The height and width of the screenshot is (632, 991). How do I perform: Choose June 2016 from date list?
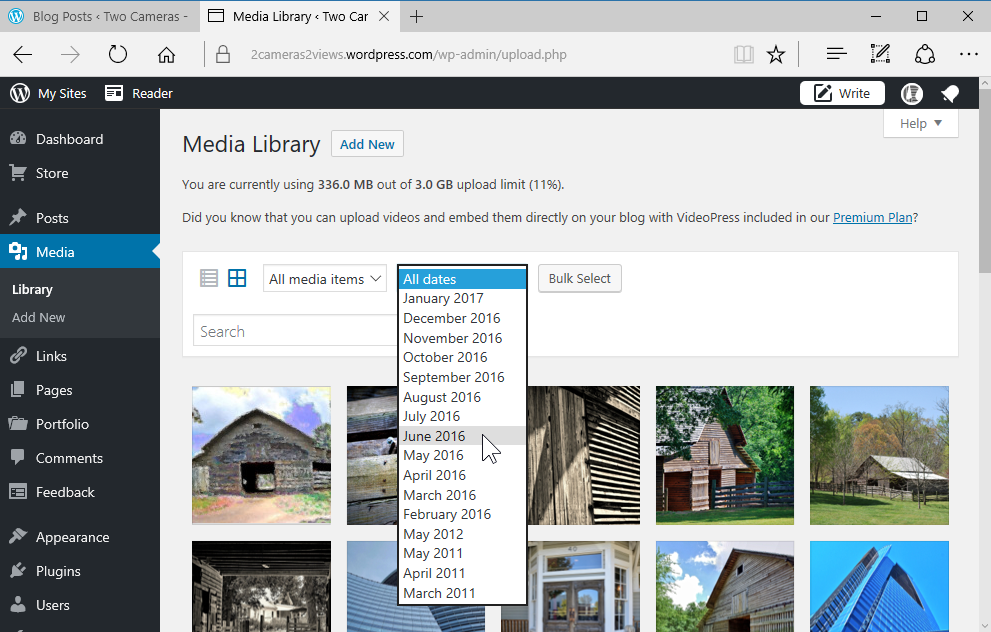coord(434,436)
